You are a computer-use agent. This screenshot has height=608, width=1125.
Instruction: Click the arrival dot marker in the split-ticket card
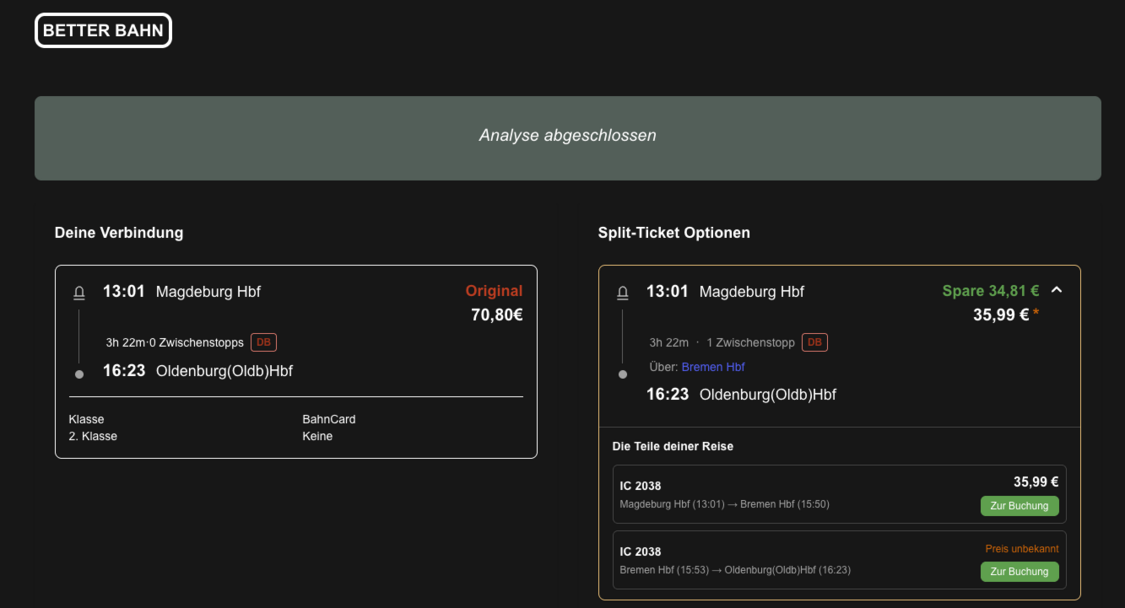[x=622, y=374]
